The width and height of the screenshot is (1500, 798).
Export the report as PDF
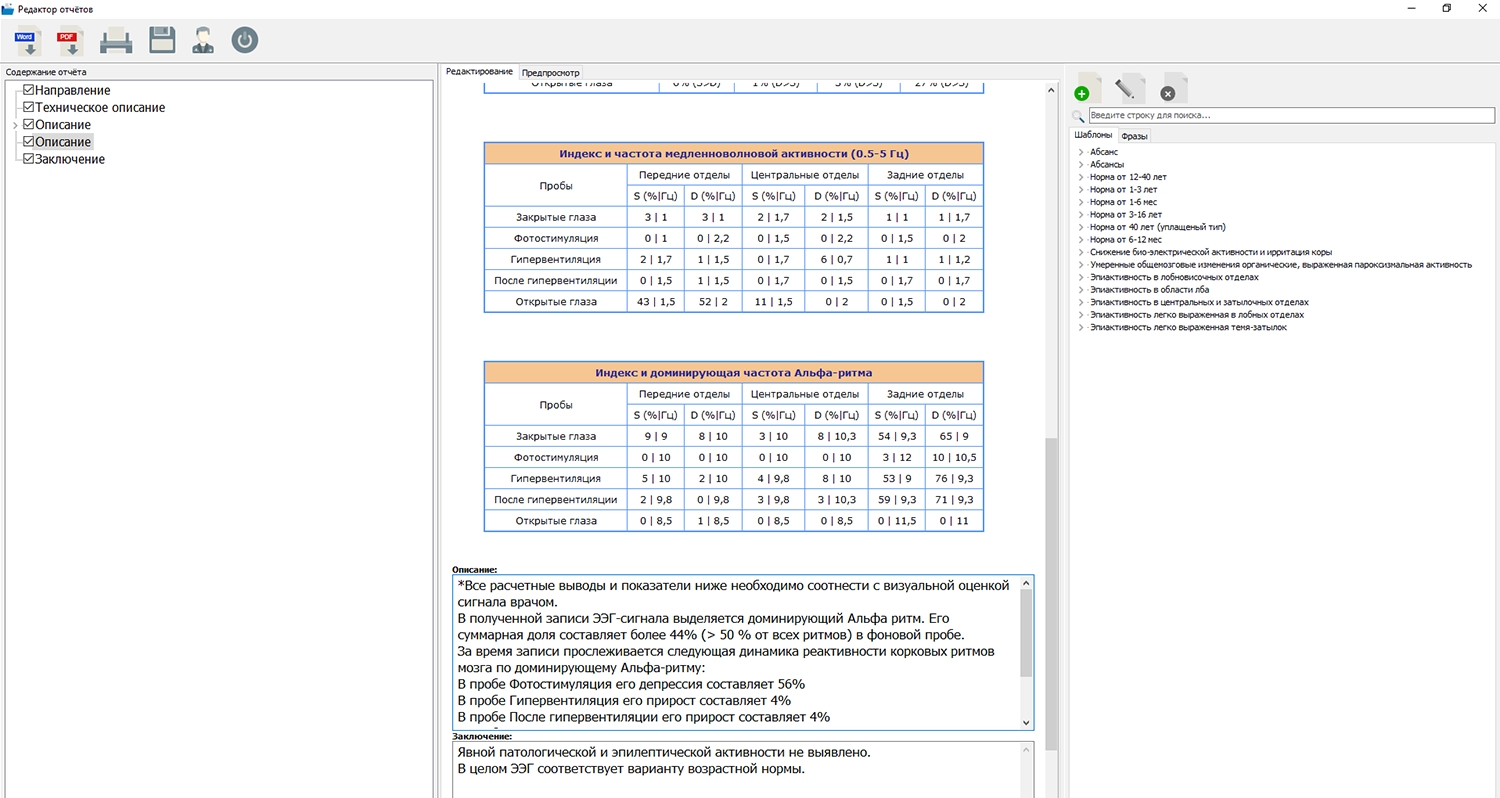69,41
